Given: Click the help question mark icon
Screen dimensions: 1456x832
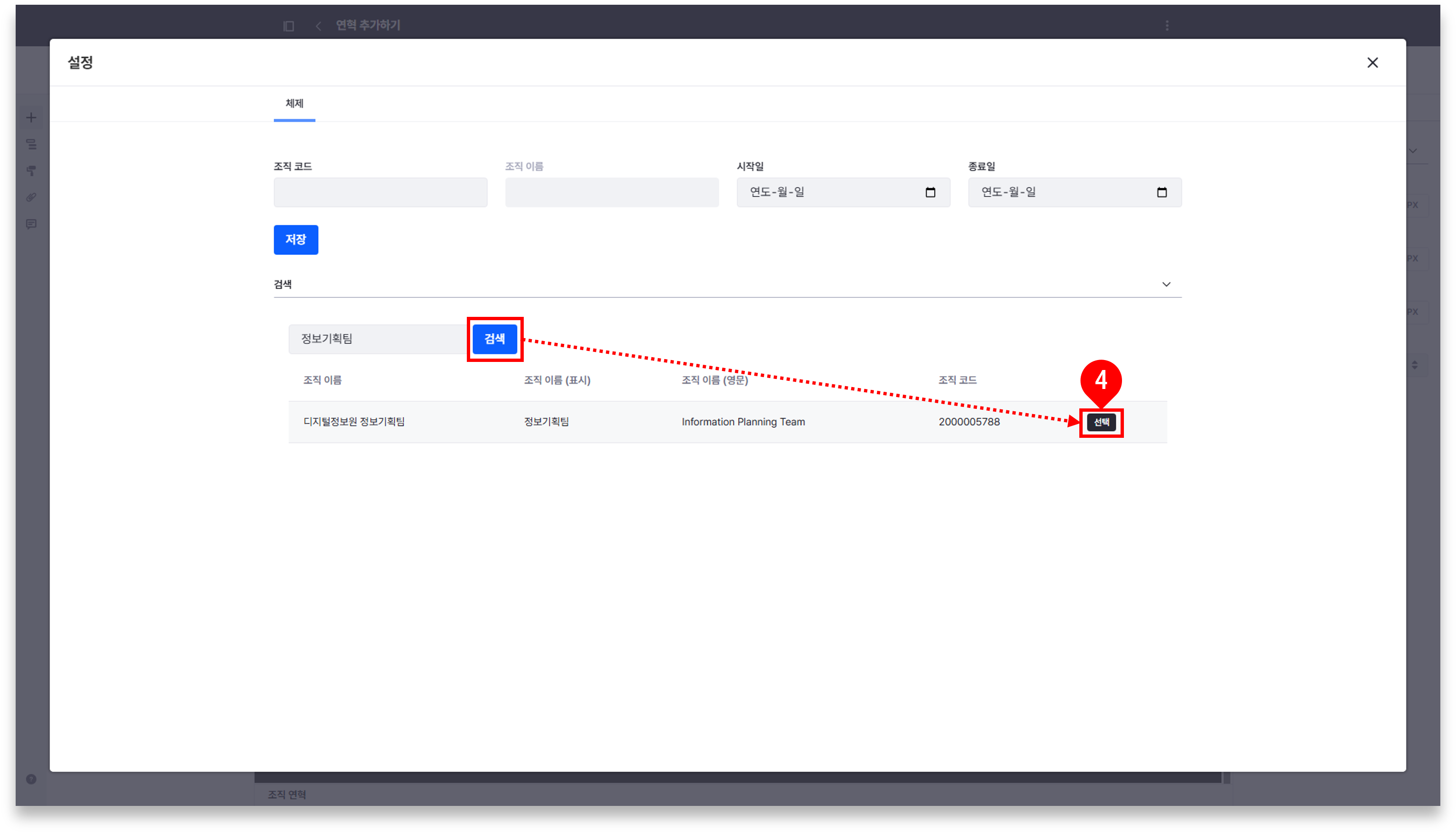Looking at the screenshot, I should pos(31,779).
